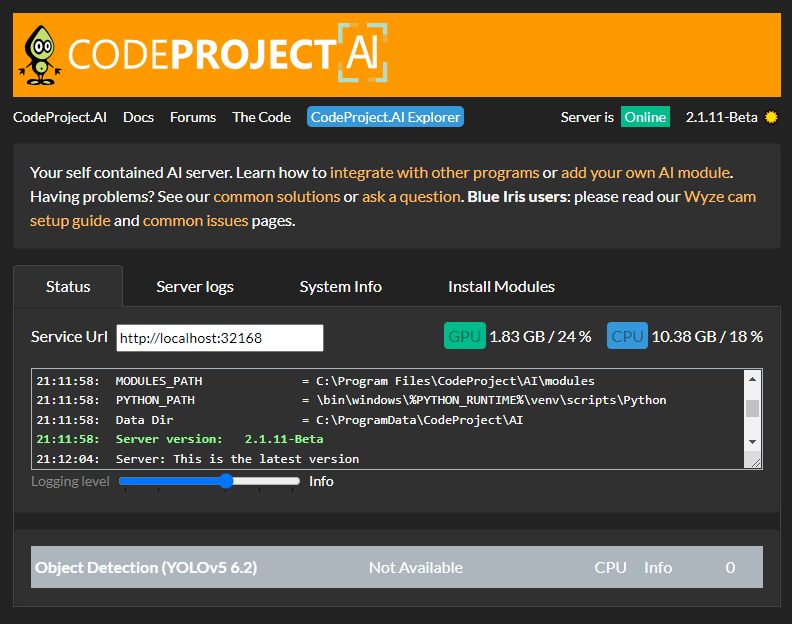Select the Status tab

(x=68, y=286)
